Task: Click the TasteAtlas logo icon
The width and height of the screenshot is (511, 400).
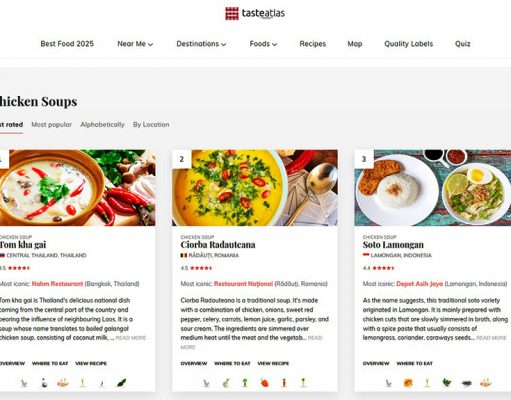Action: tap(232, 14)
